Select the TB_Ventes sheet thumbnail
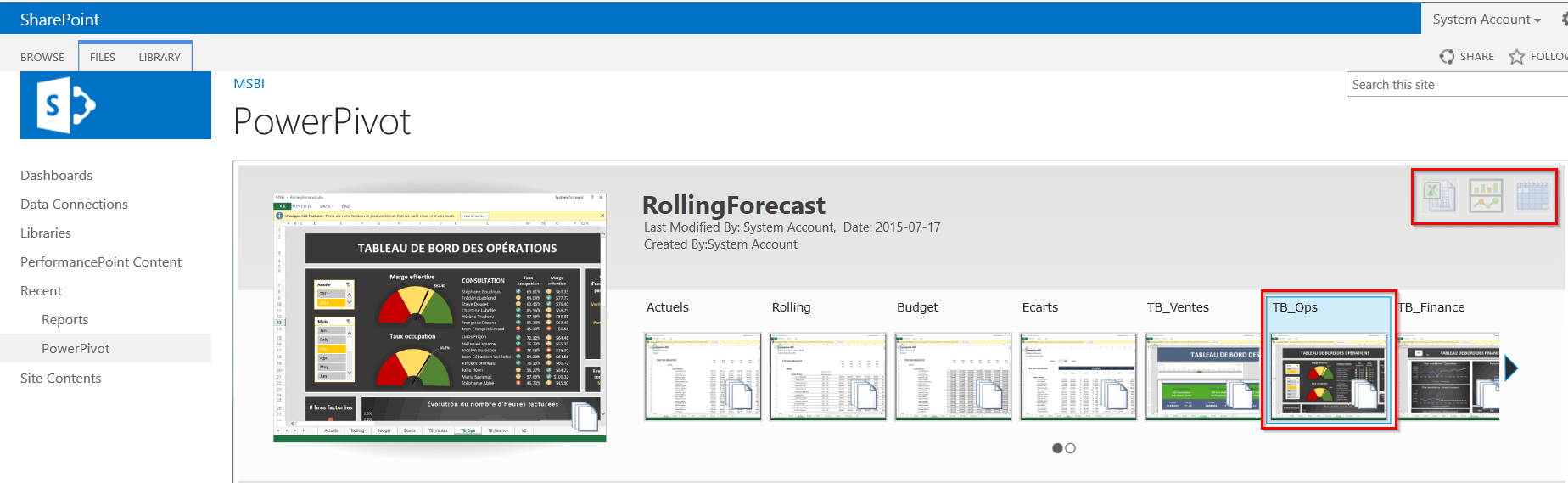1568x483 pixels. coord(1201,377)
